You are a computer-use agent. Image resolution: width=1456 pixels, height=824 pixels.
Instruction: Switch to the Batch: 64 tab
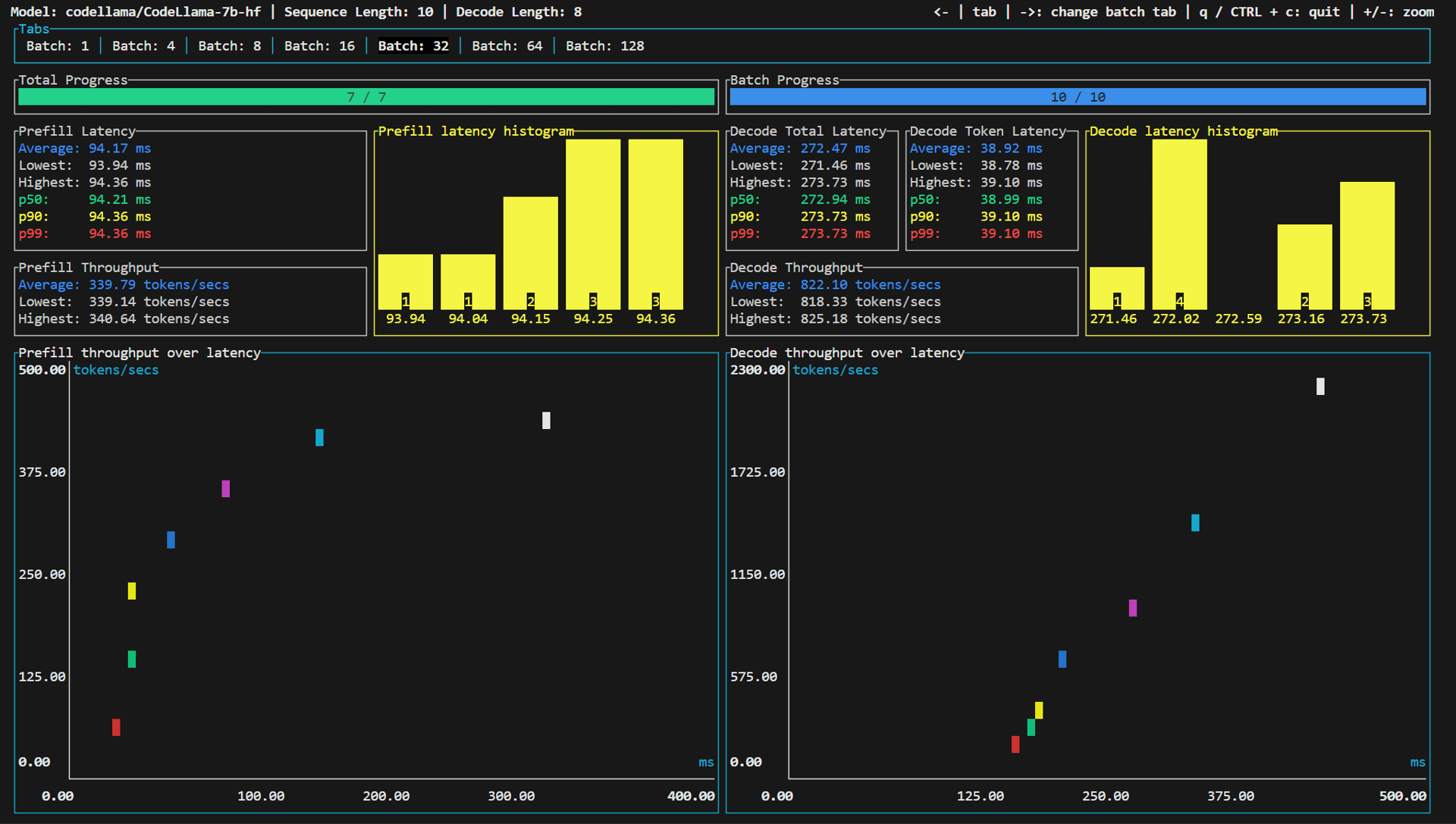(507, 46)
